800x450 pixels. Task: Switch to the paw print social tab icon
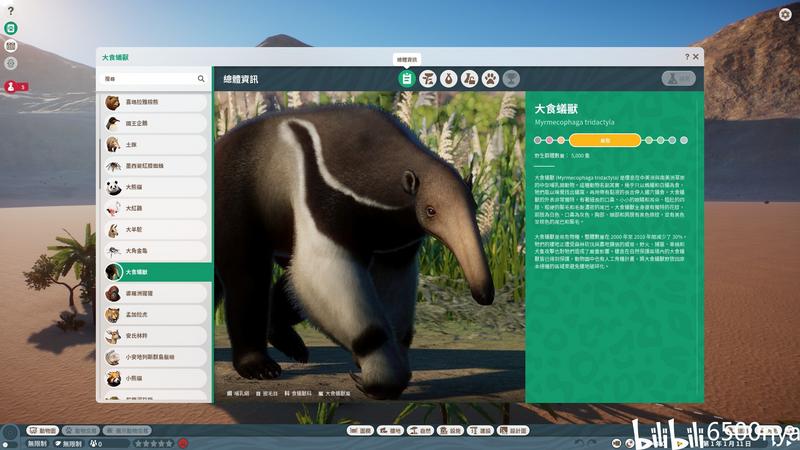point(490,79)
